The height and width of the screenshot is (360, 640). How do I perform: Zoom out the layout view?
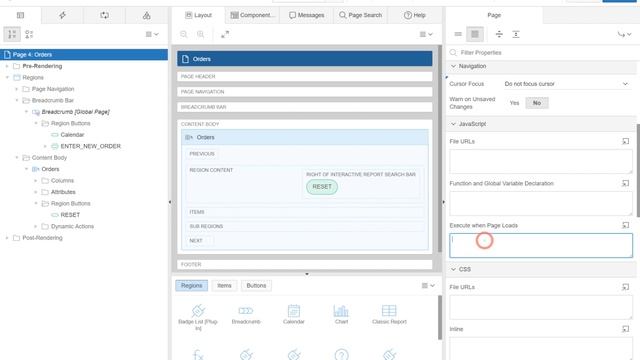click(184, 34)
